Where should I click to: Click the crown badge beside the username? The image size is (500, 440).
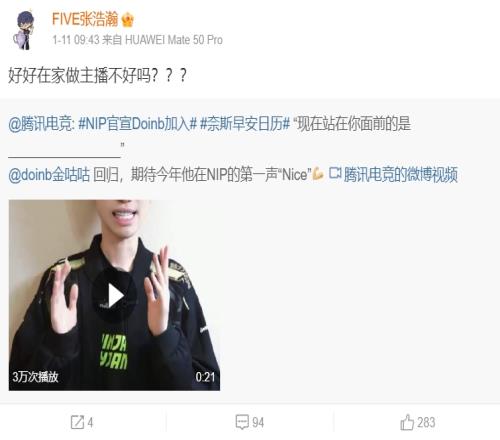click(127, 19)
